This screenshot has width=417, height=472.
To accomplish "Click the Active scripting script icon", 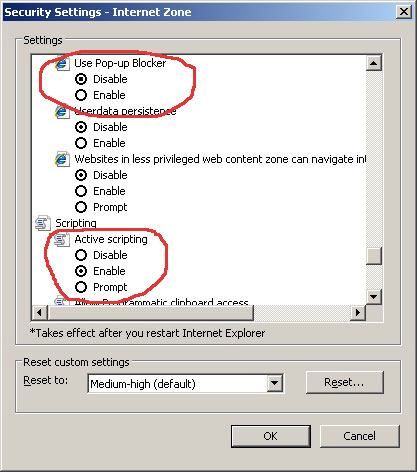I will click(x=62, y=239).
